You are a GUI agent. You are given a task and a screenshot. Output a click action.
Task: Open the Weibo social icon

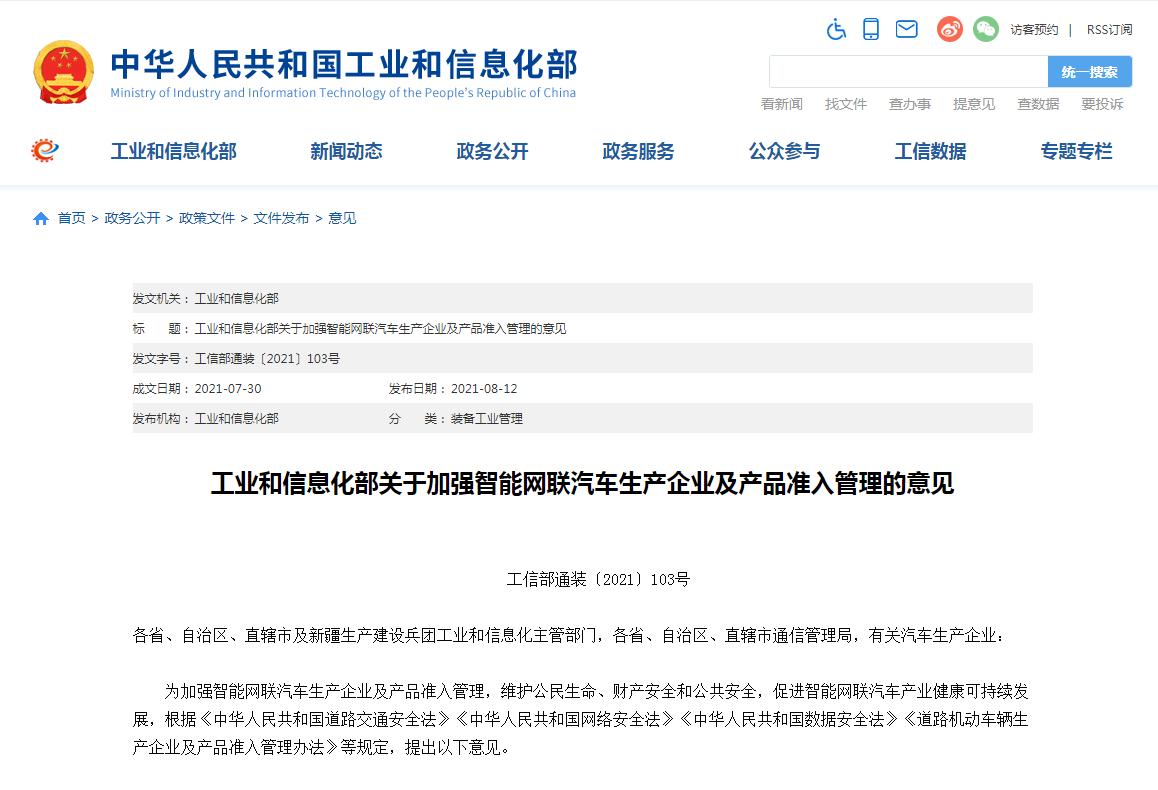[x=949, y=29]
